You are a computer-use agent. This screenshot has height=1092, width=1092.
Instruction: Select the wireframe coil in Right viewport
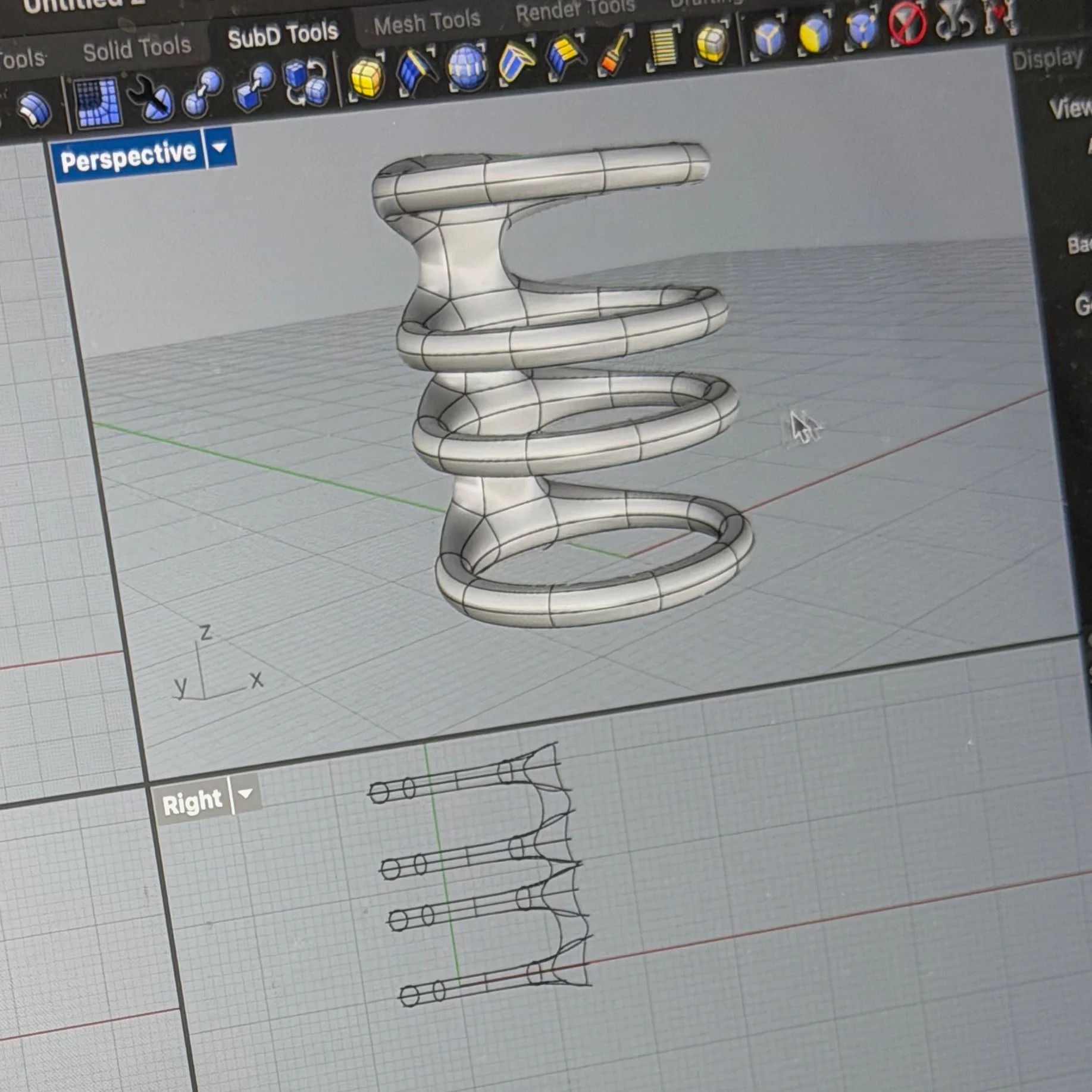481,875
